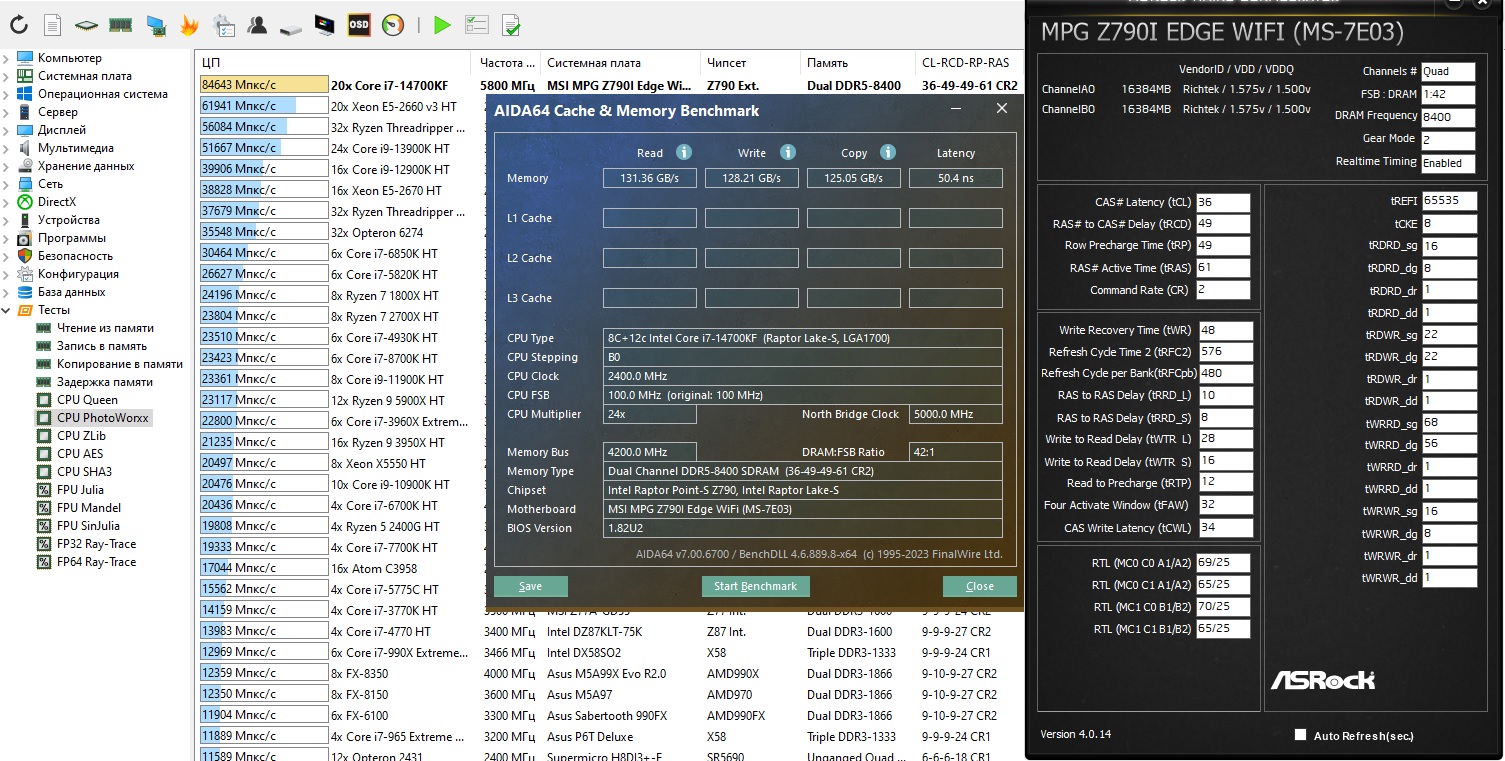This screenshot has width=1505, height=761.
Task: Collapse the Тесты tree node
Action: pos(7,310)
